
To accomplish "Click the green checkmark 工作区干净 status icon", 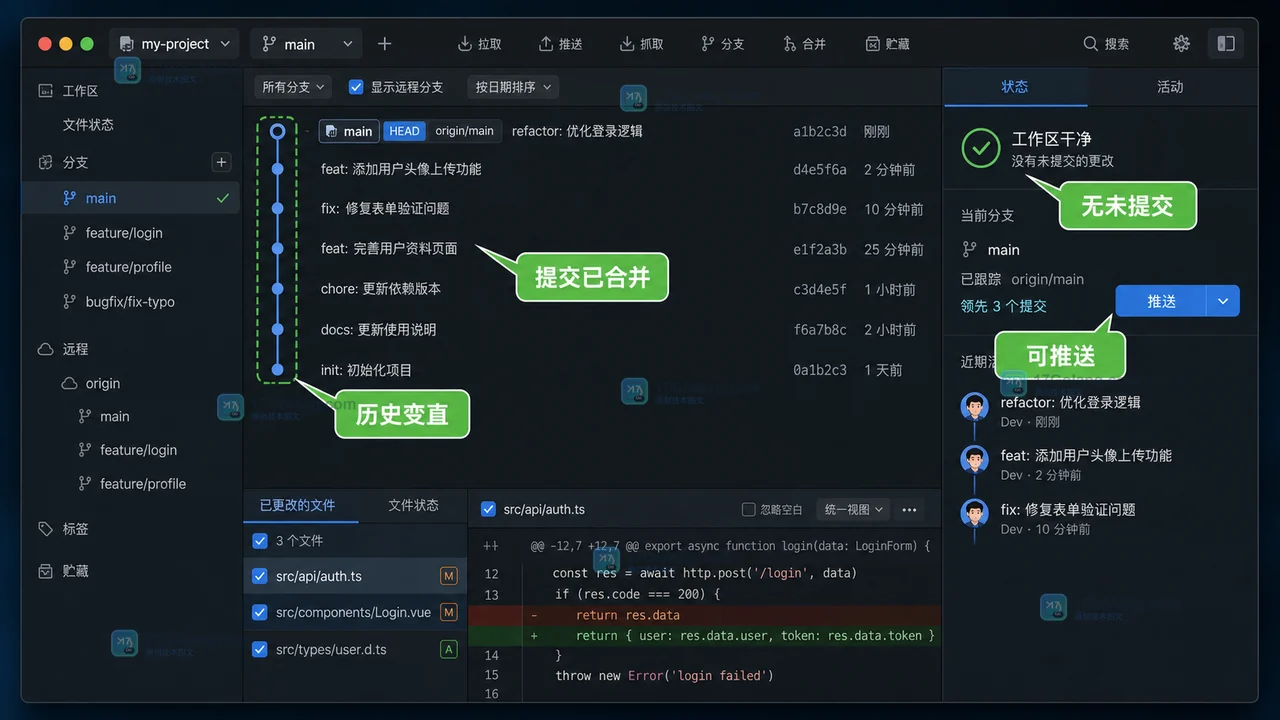I will pos(981,147).
